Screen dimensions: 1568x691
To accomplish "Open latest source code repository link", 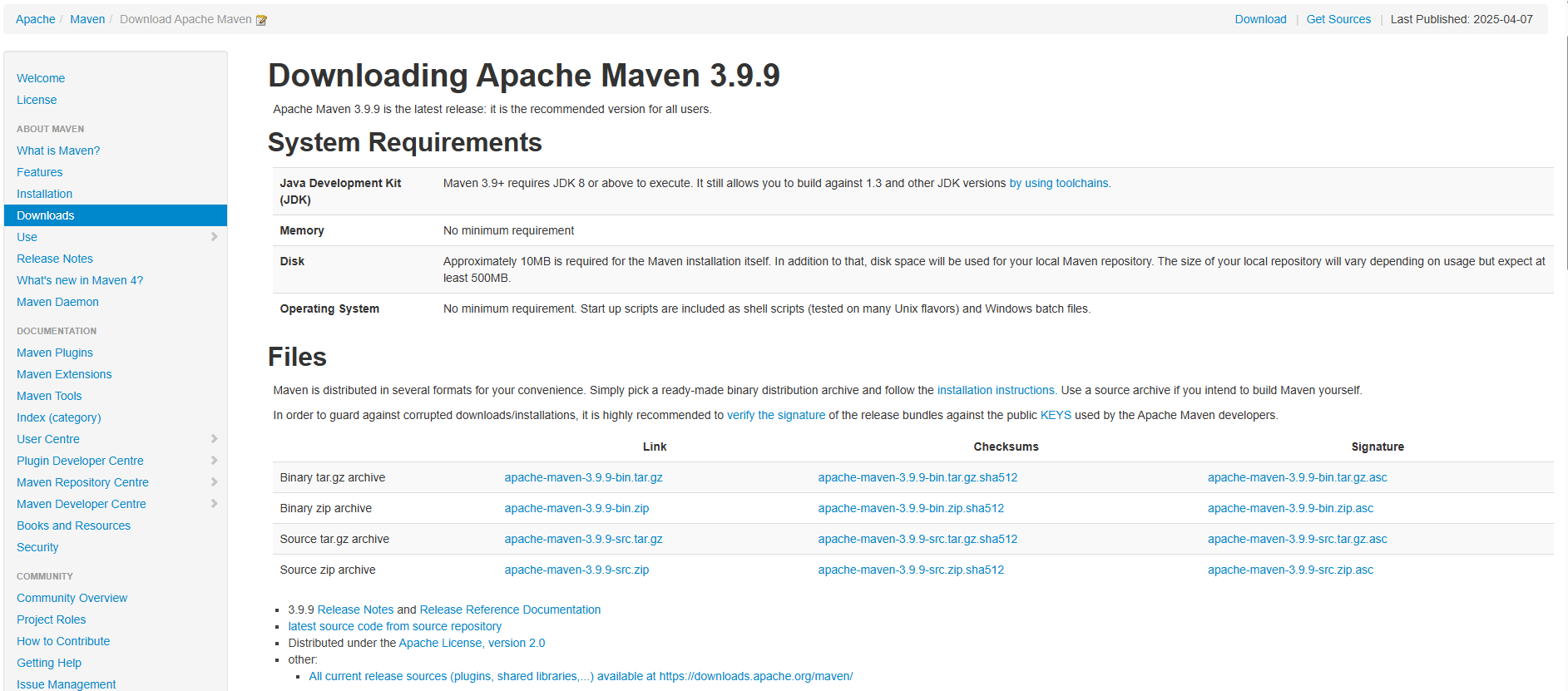I will pyautogui.click(x=395, y=626).
